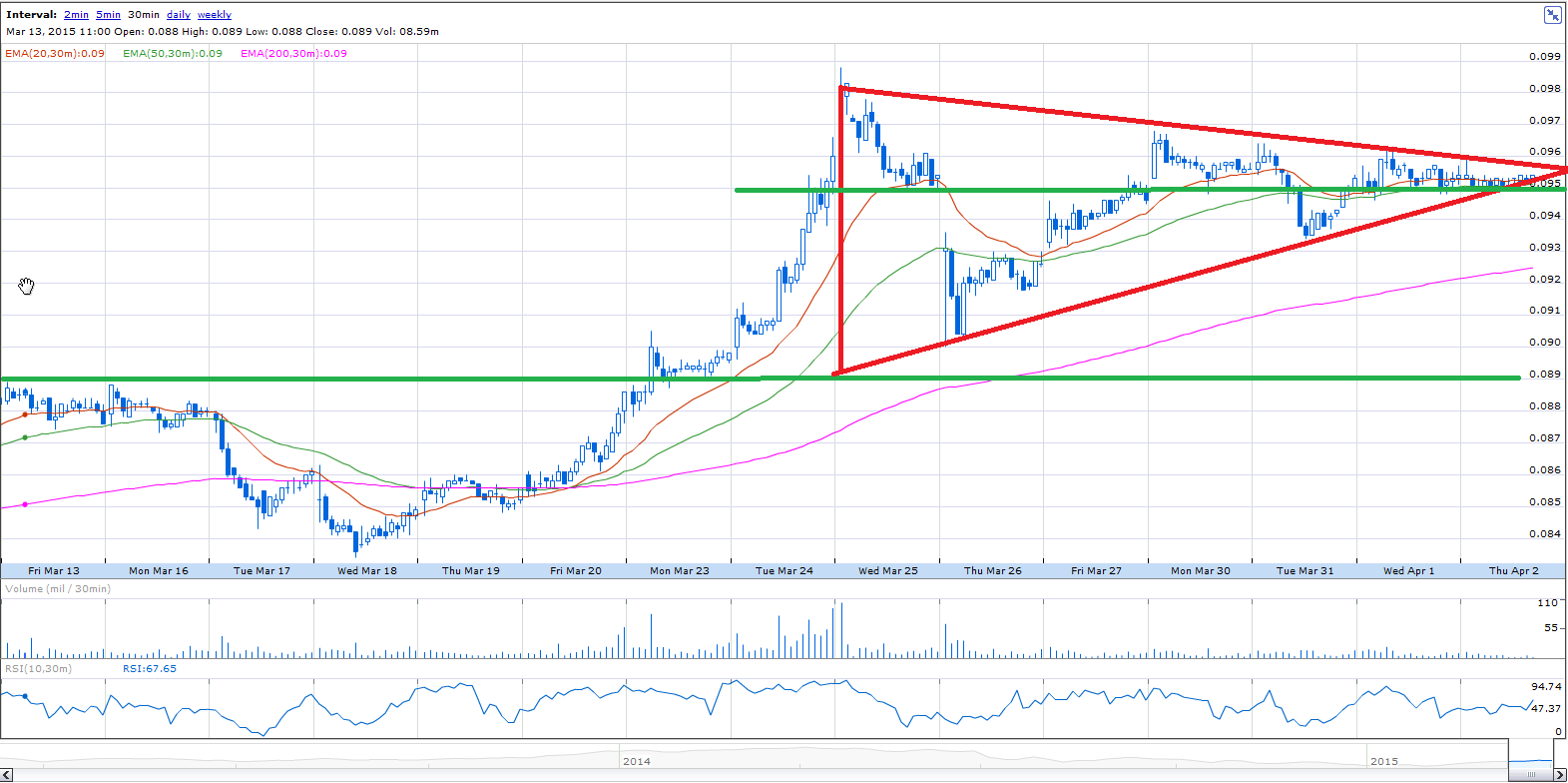
Task: Click the Tue Mar 24 date label
Action: pos(784,571)
